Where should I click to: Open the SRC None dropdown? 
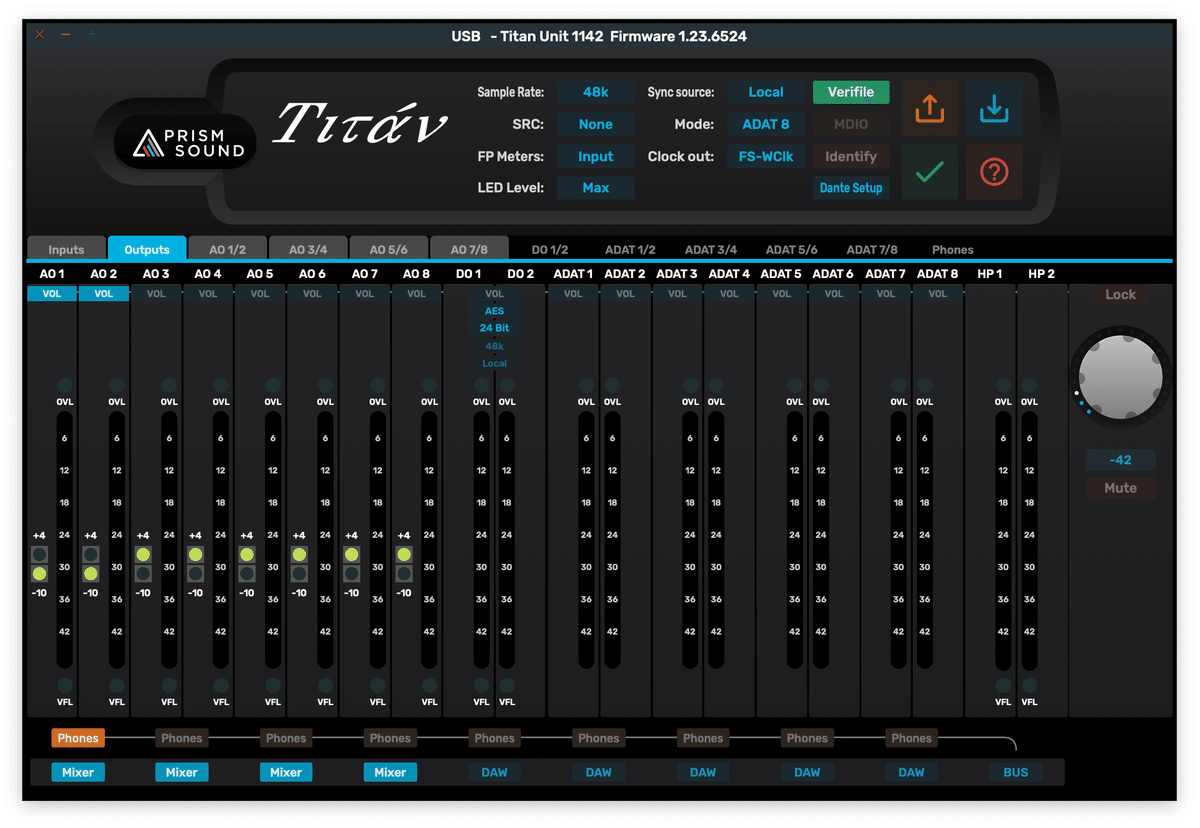596,124
